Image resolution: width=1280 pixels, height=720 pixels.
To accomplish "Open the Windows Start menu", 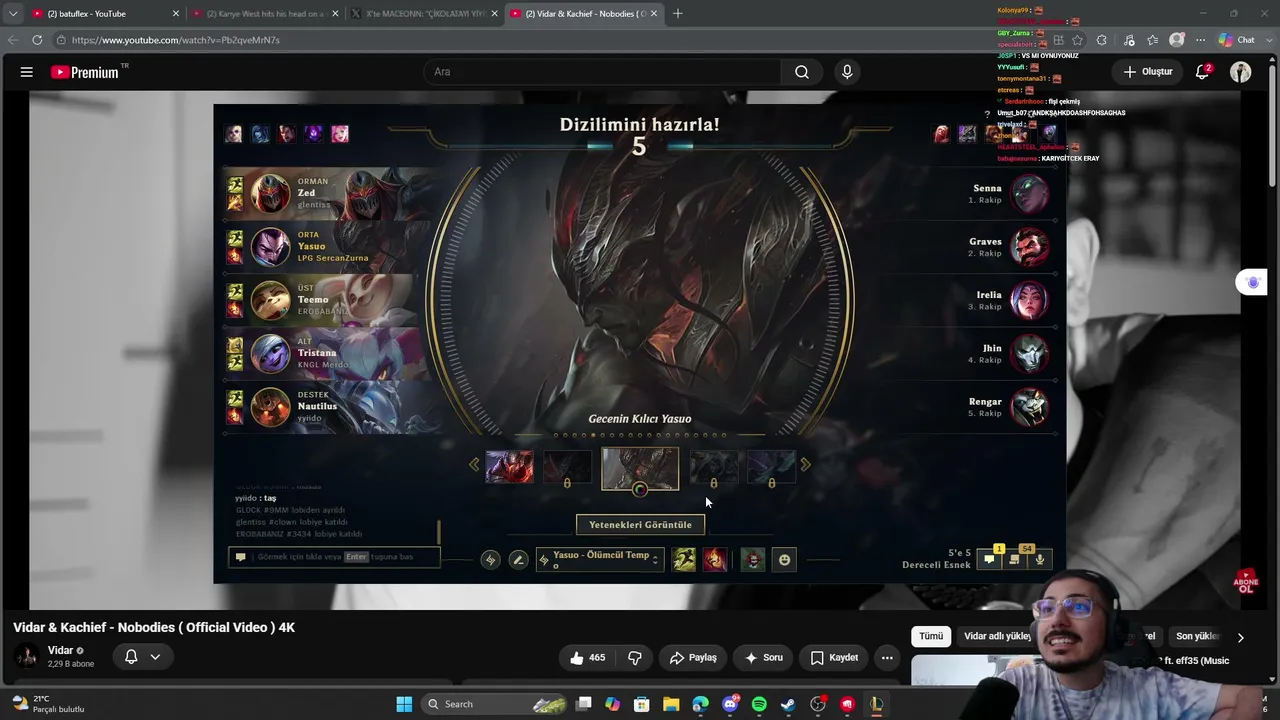I will pos(404,704).
